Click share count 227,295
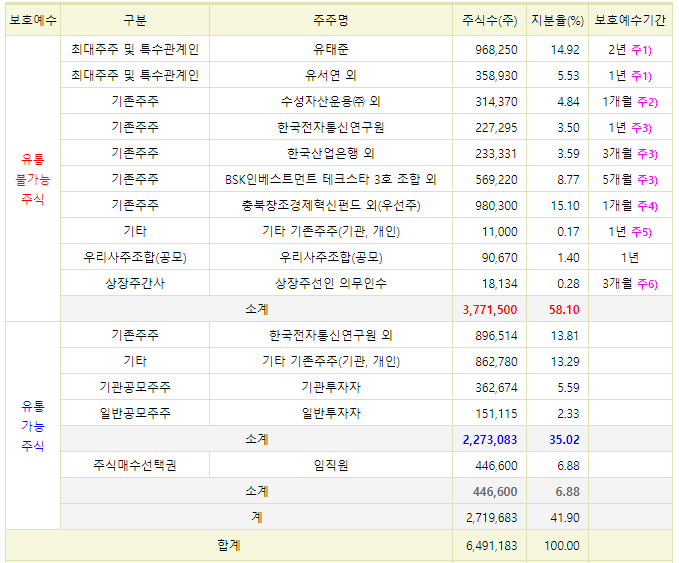Image resolution: width=679 pixels, height=563 pixels. click(x=496, y=128)
